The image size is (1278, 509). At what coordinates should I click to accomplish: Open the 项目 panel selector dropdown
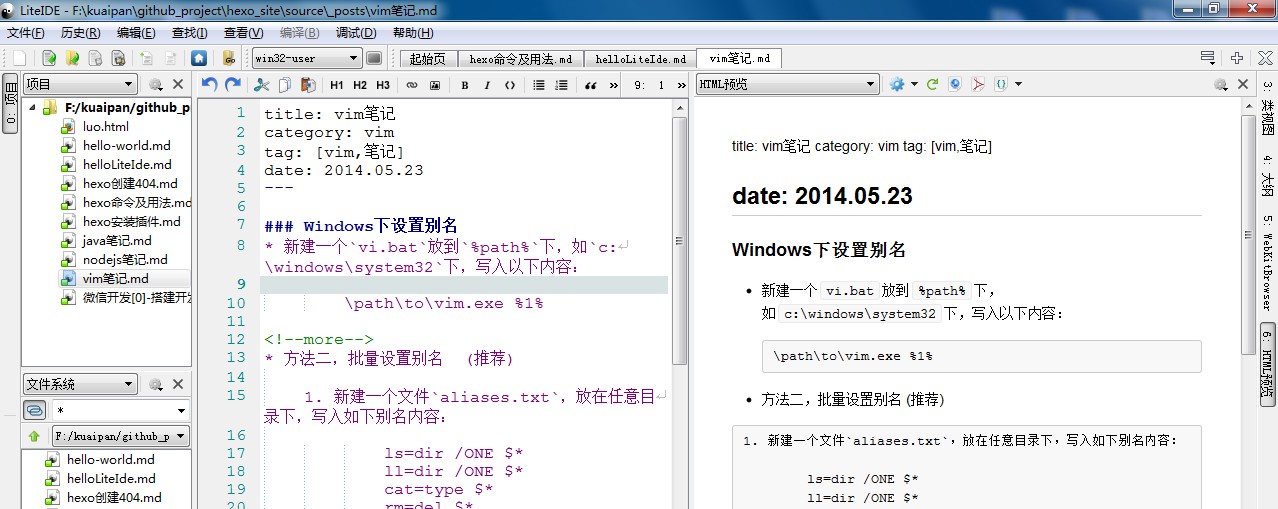click(x=80, y=85)
